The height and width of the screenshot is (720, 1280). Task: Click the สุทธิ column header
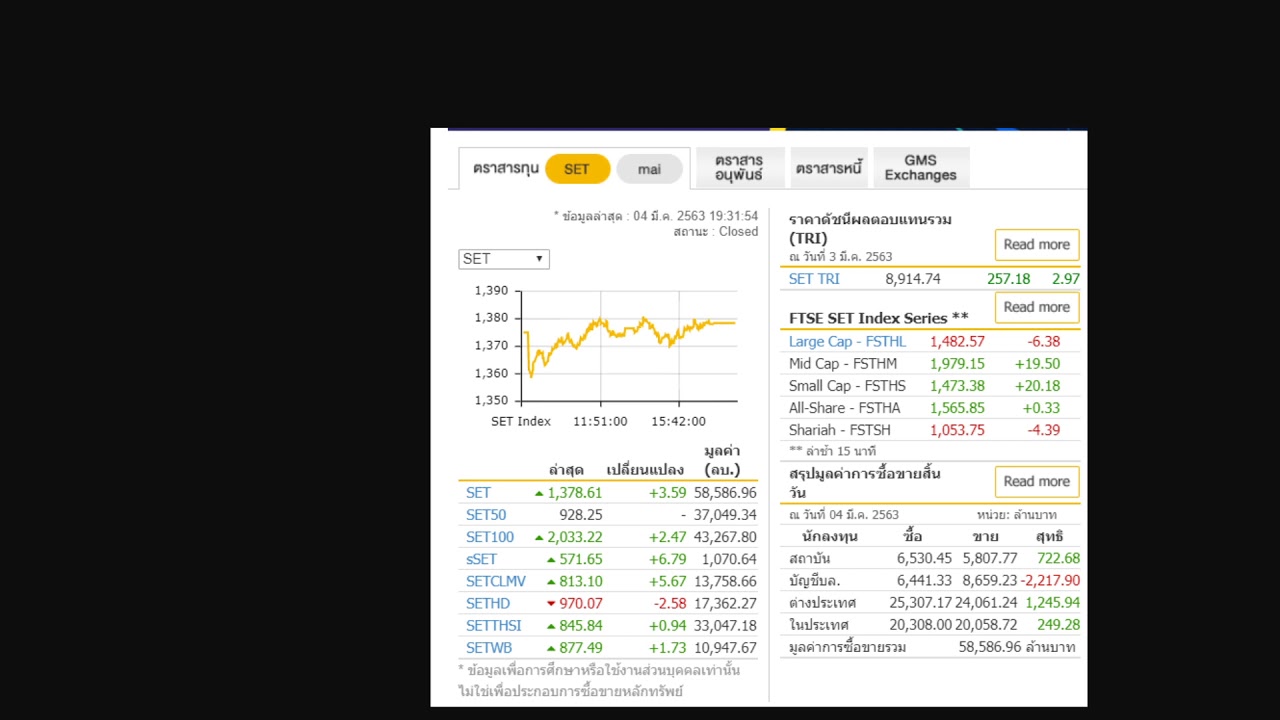(x=1049, y=536)
